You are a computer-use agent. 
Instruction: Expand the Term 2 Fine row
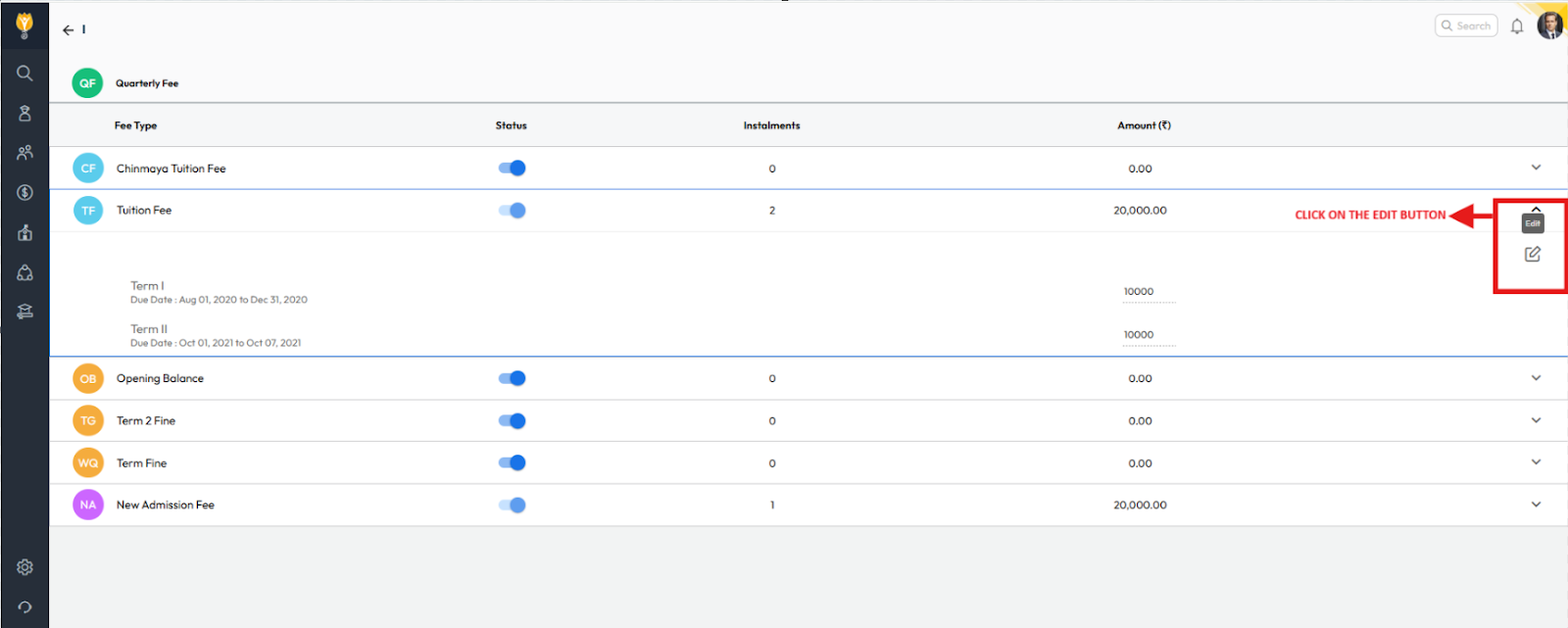(1536, 420)
